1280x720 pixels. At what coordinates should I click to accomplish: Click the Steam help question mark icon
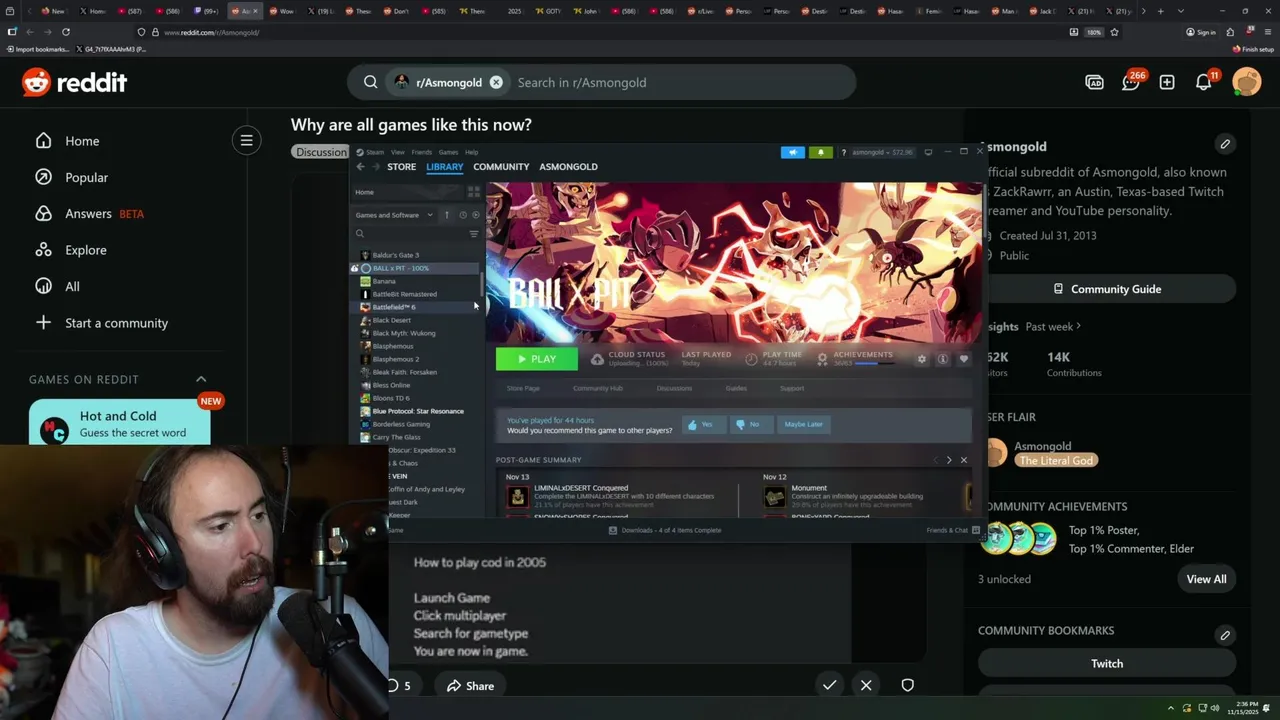tap(843, 152)
